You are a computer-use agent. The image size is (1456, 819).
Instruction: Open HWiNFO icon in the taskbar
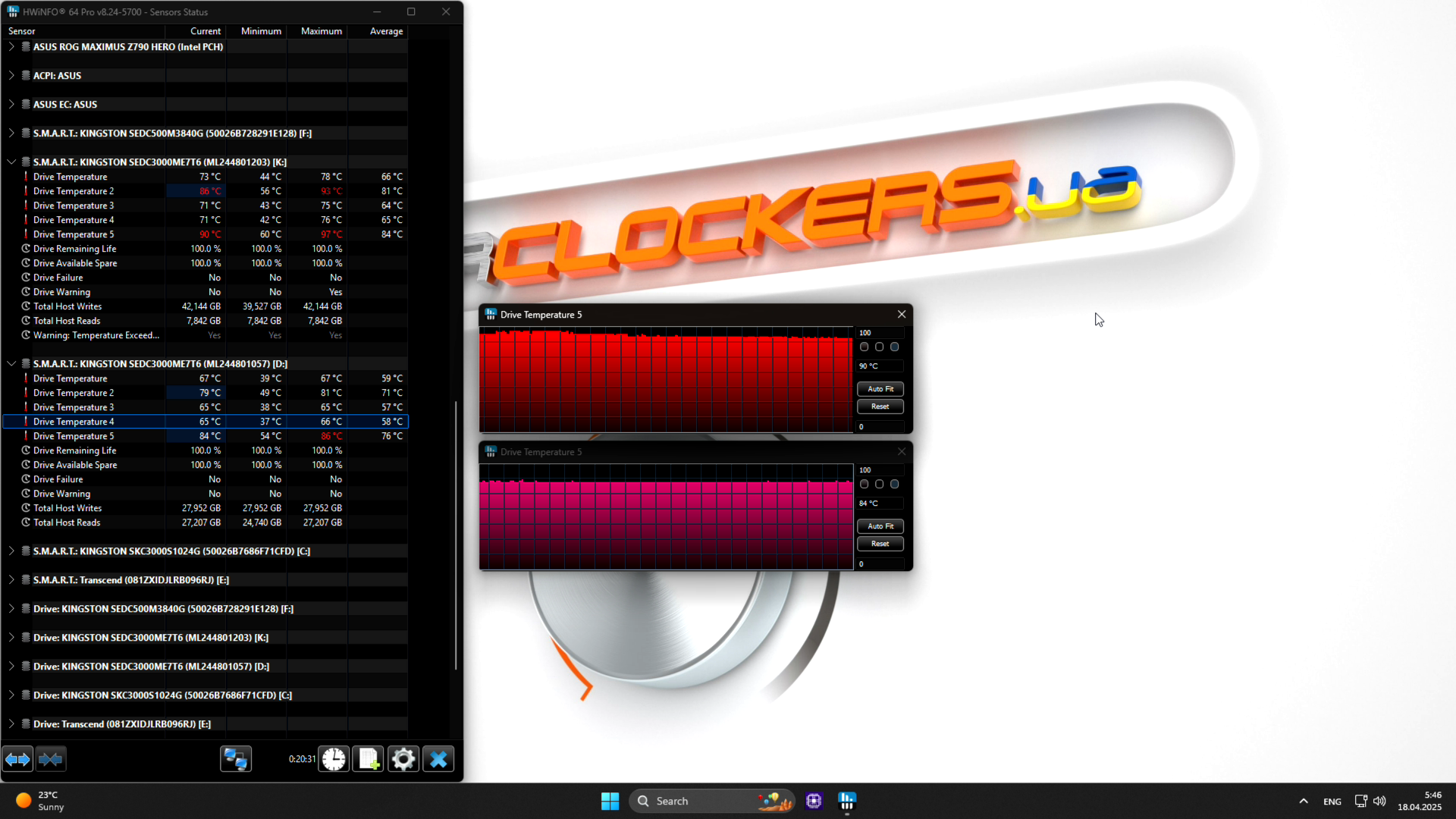pyautogui.click(x=847, y=801)
